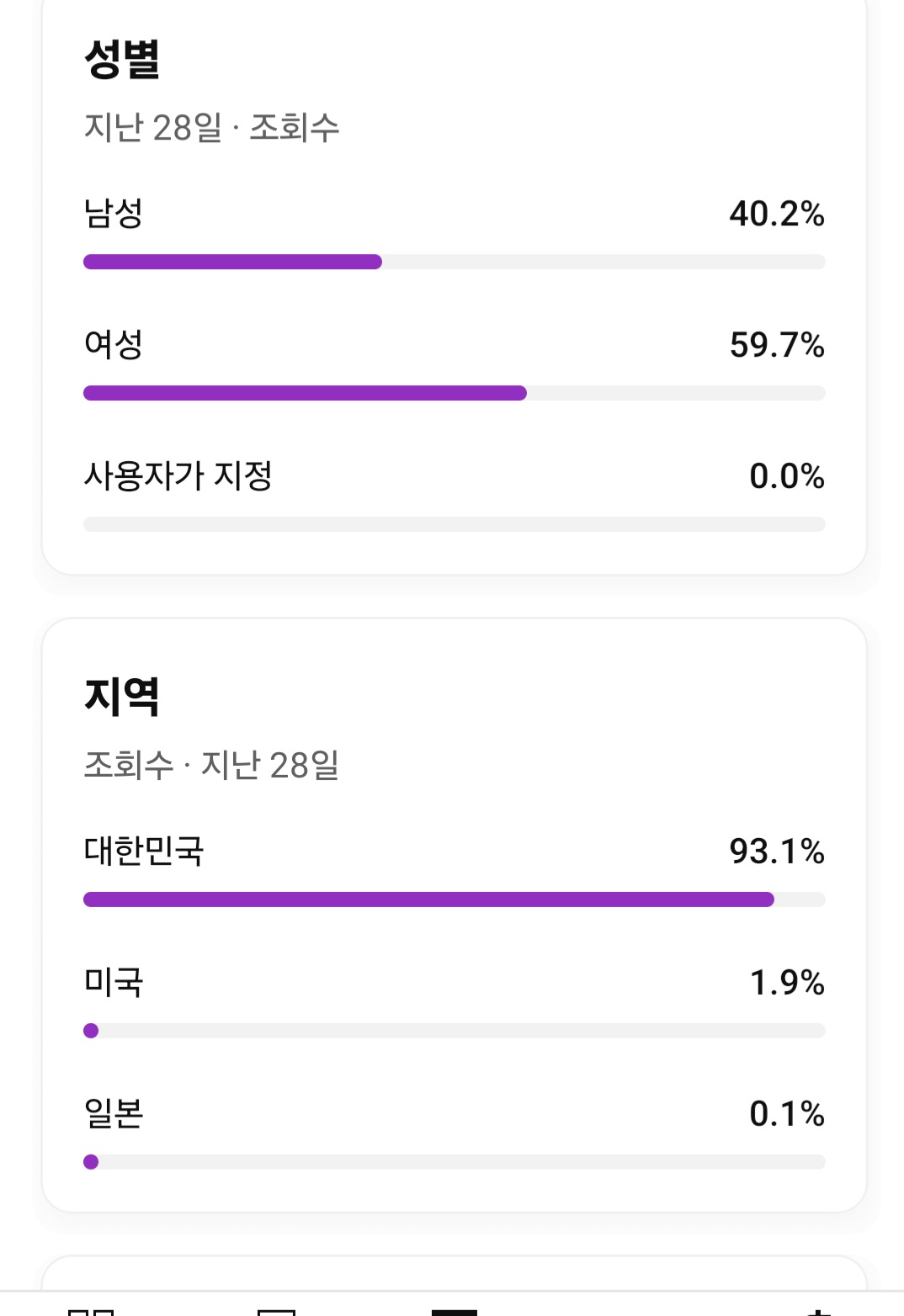Open the 지역 card heading
904x1316 pixels.
click(x=122, y=697)
